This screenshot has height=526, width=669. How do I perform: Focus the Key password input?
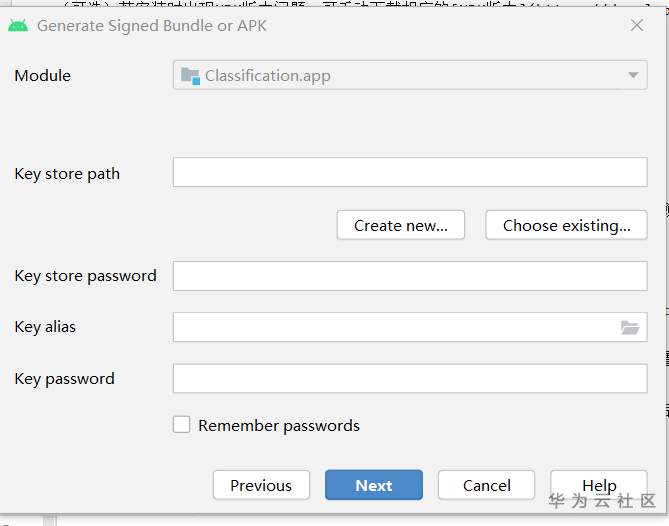click(410, 378)
